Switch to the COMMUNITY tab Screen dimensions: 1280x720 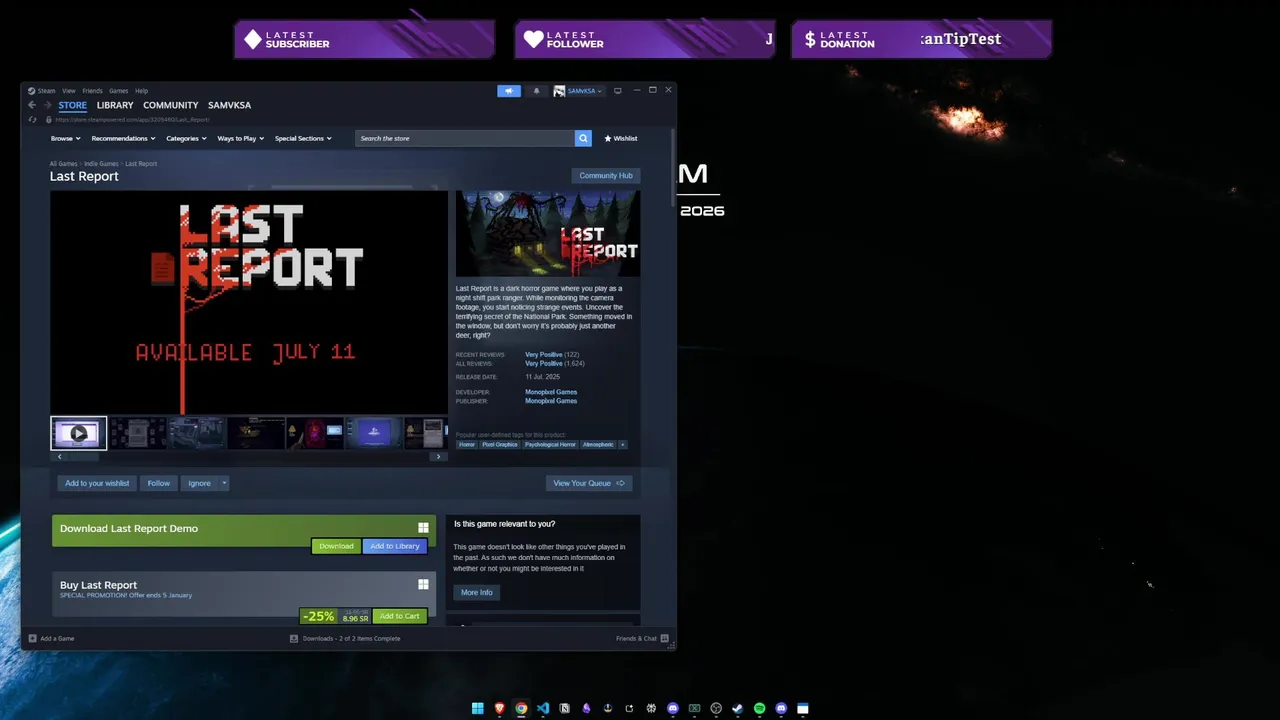click(x=171, y=105)
